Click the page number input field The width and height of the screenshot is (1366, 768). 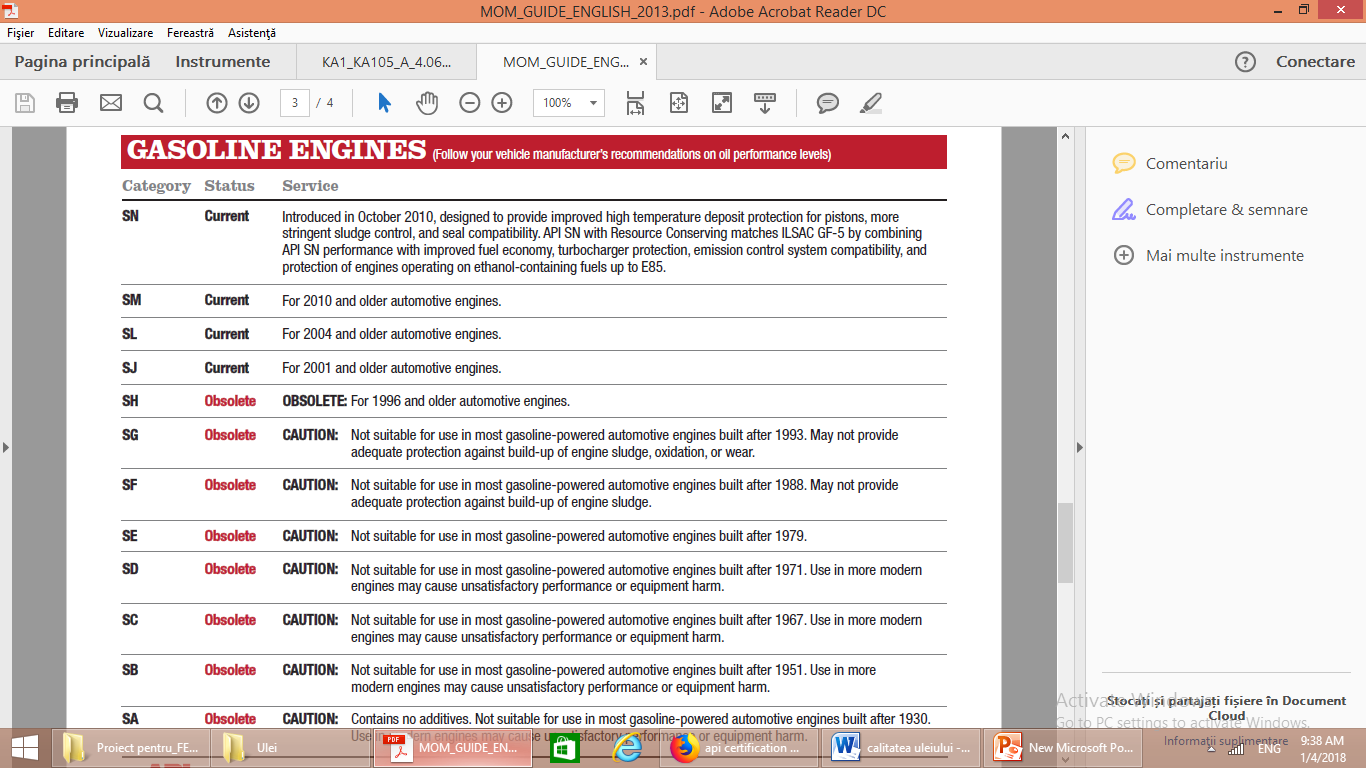click(x=294, y=103)
